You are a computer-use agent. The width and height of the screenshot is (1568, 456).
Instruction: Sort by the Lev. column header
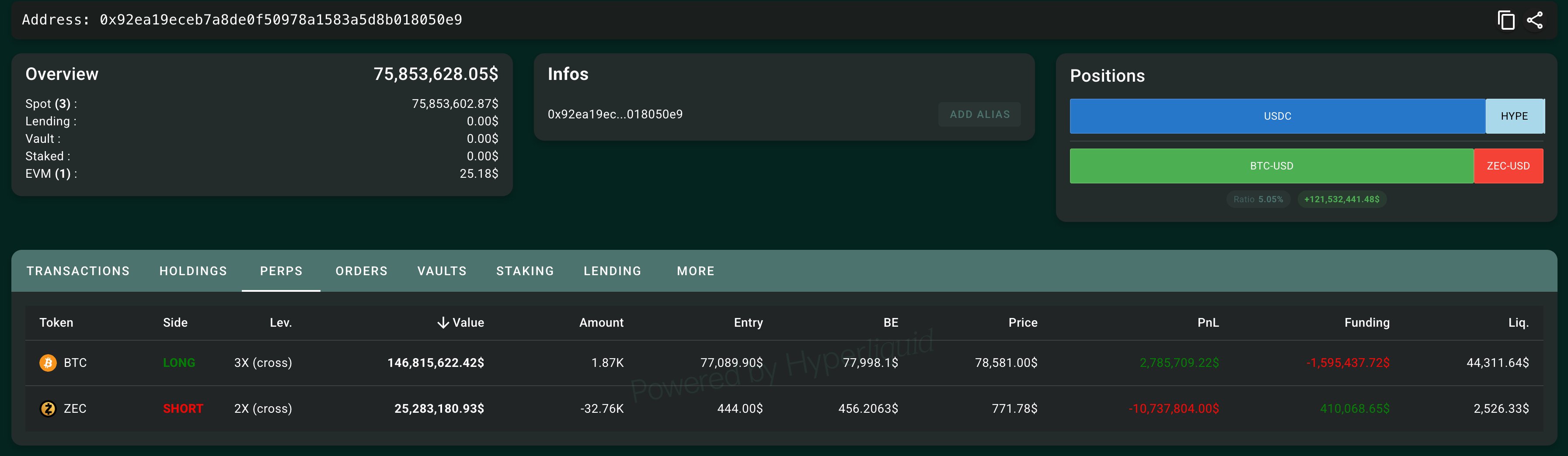point(281,322)
